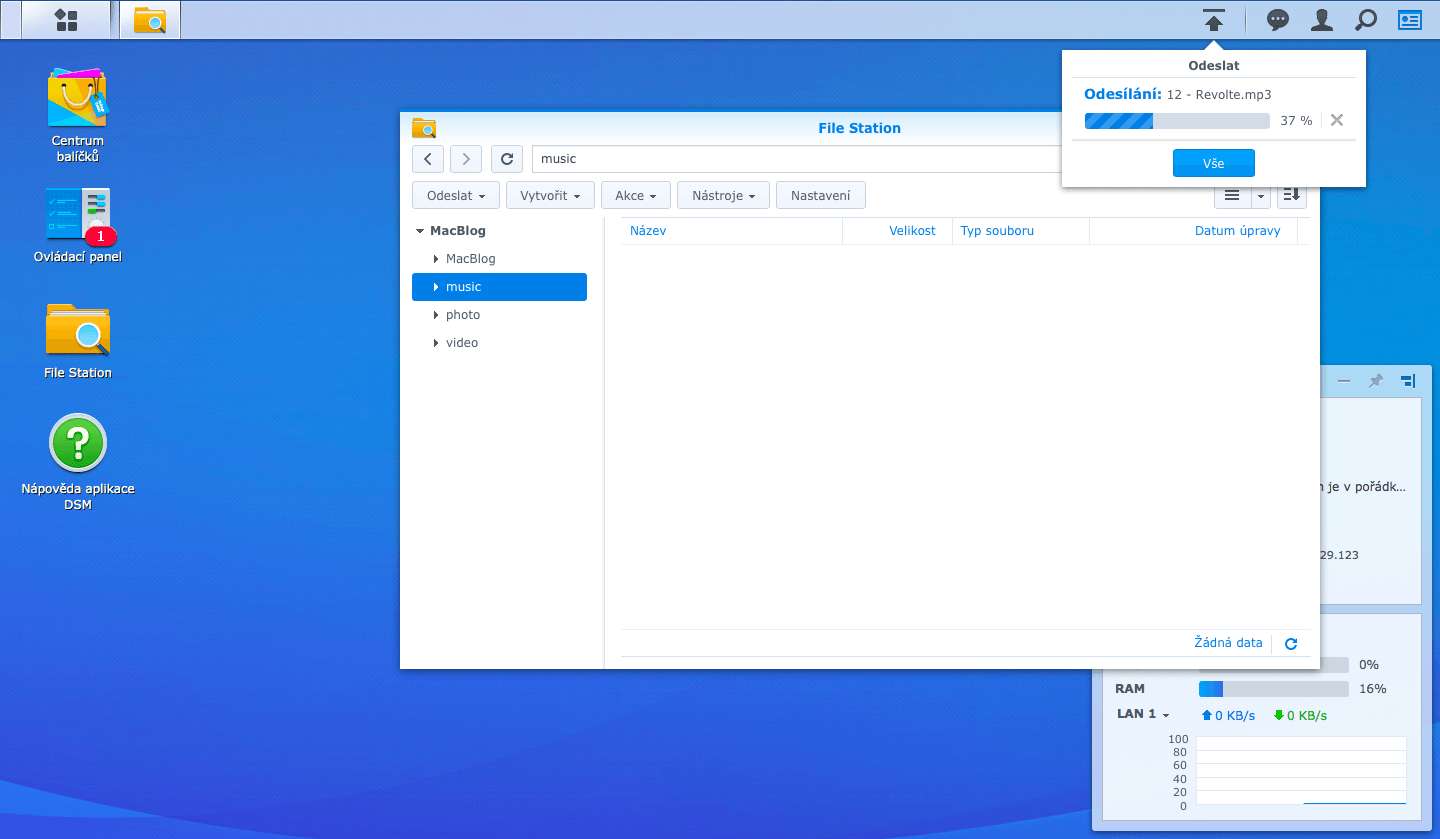
Task: Switch to list view icon in File Station
Action: (1232, 195)
